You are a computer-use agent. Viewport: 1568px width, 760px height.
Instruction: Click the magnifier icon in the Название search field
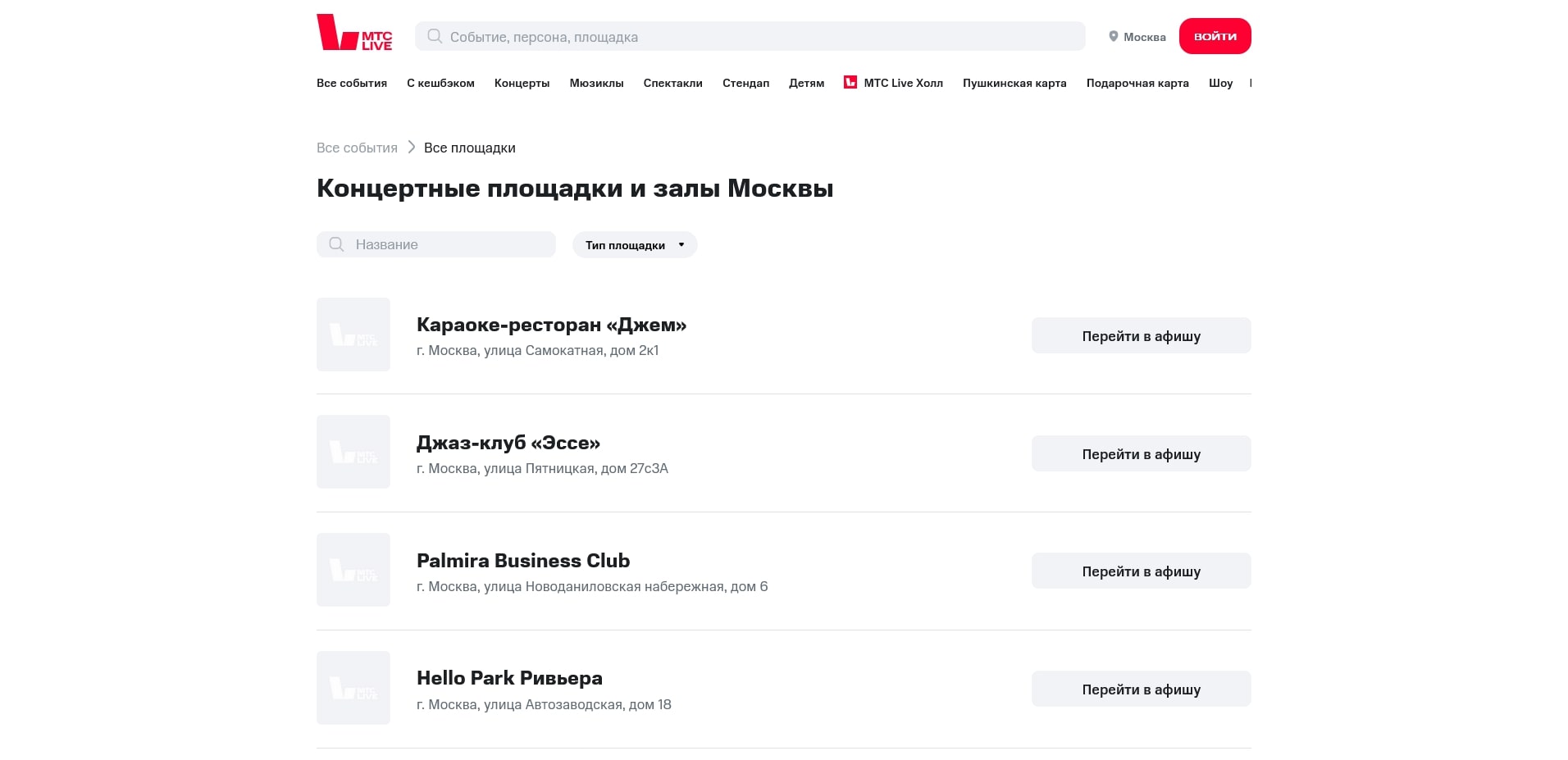click(336, 244)
